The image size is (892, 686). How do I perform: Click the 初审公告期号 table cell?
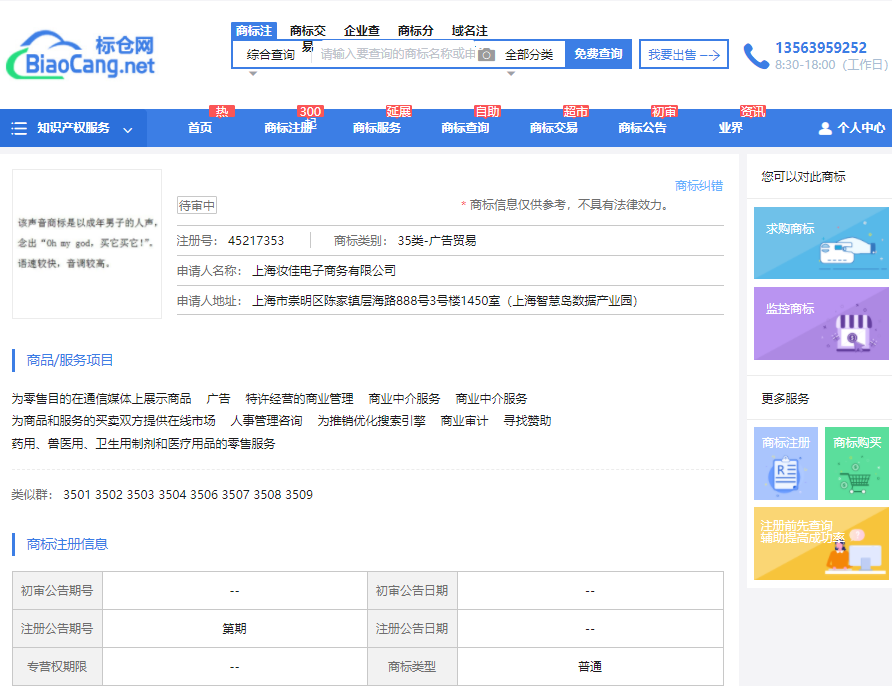coord(57,591)
